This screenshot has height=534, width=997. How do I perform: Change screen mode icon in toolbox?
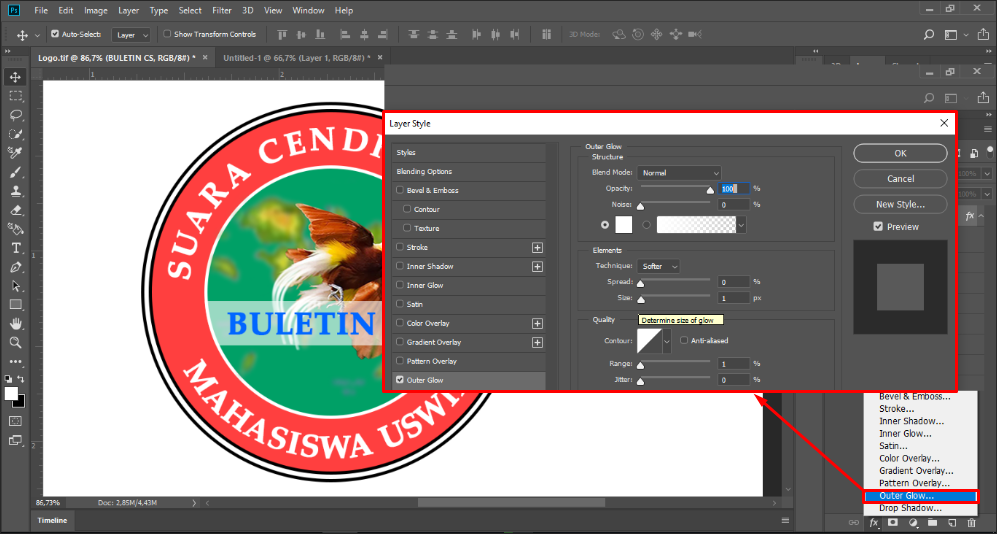coord(15,440)
